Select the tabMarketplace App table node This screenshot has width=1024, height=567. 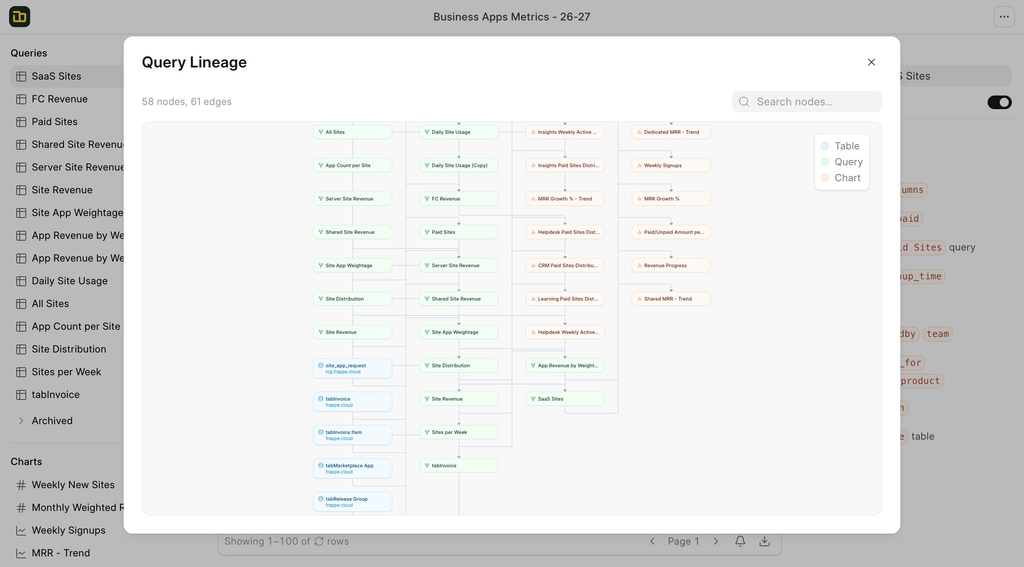click(x=352, y=468)
